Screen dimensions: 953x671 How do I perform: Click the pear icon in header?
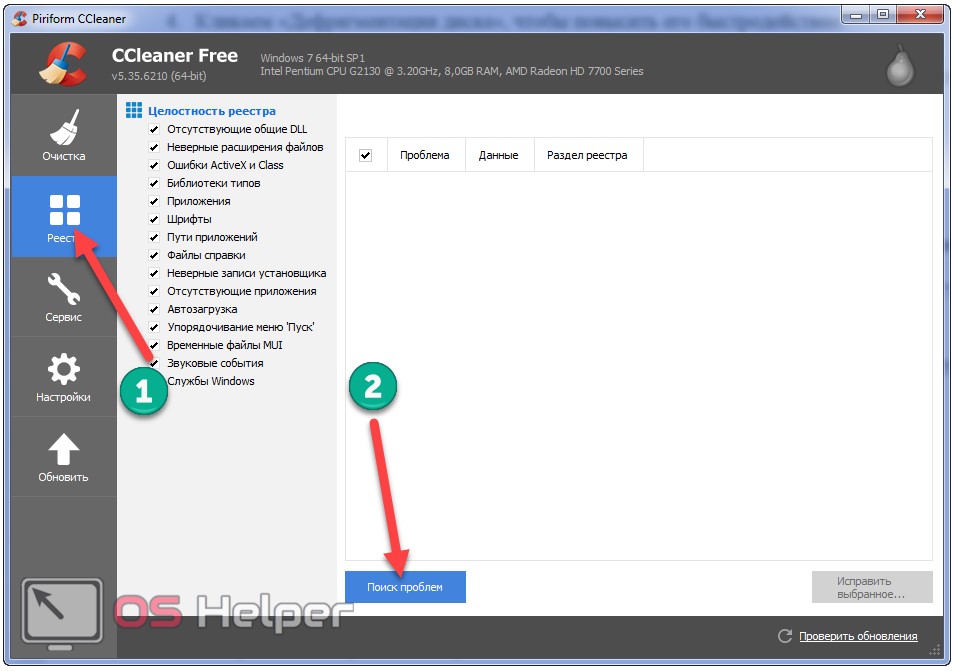[x=899, y=66]
